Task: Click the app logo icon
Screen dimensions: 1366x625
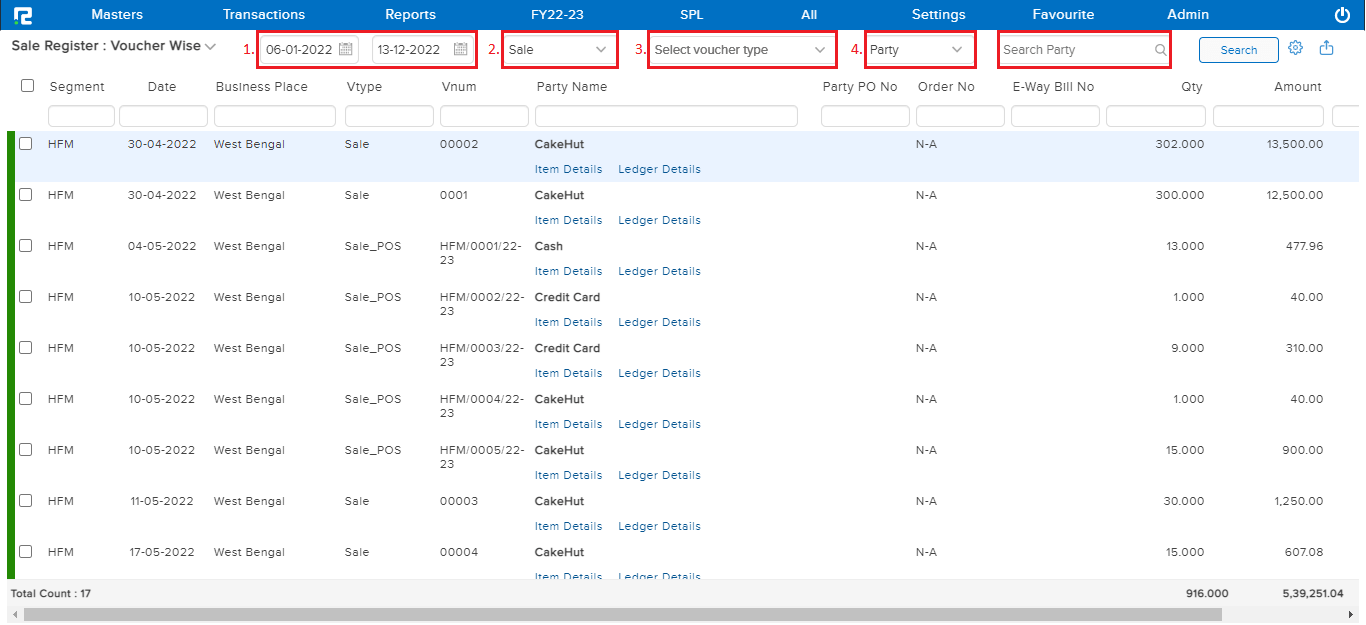Action: coord(21,15)
